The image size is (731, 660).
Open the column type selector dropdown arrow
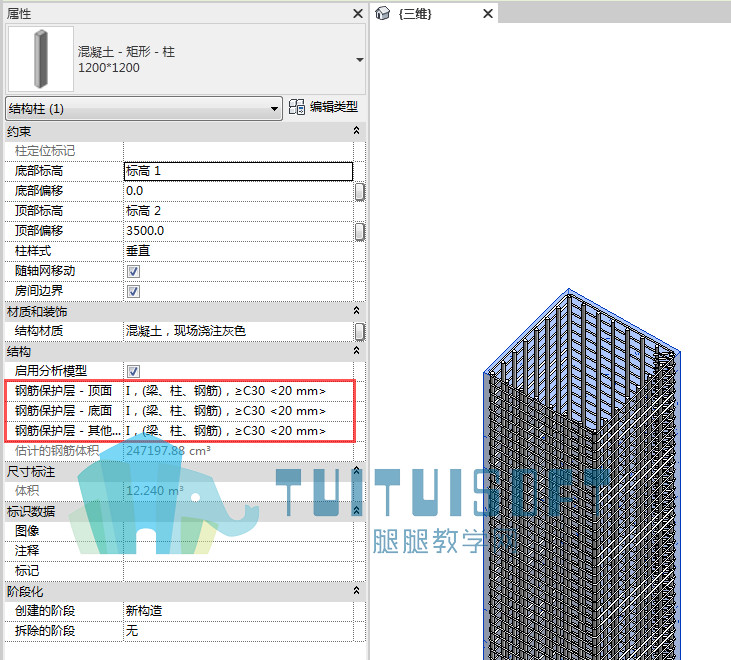(359, 60)
